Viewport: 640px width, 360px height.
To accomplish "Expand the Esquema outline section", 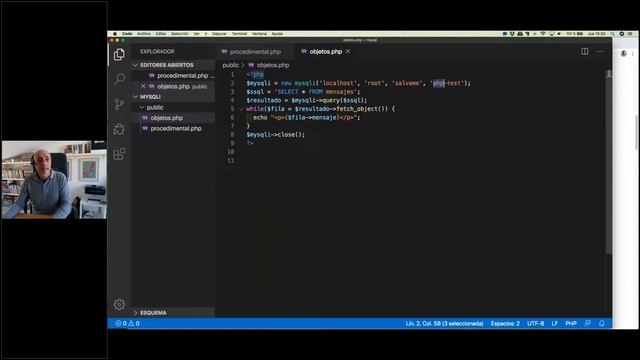I will tap(173, 313).
